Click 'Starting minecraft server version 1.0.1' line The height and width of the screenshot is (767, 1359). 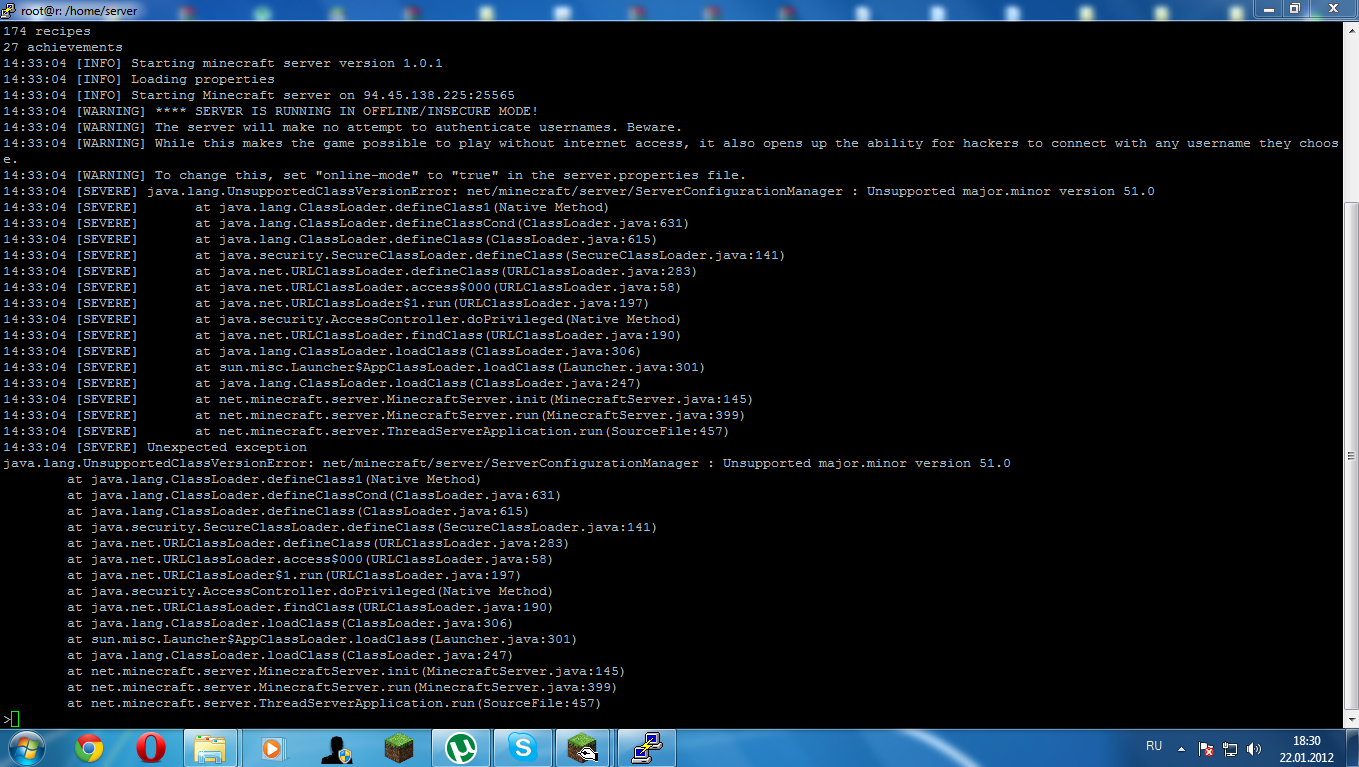coord(222,63)
